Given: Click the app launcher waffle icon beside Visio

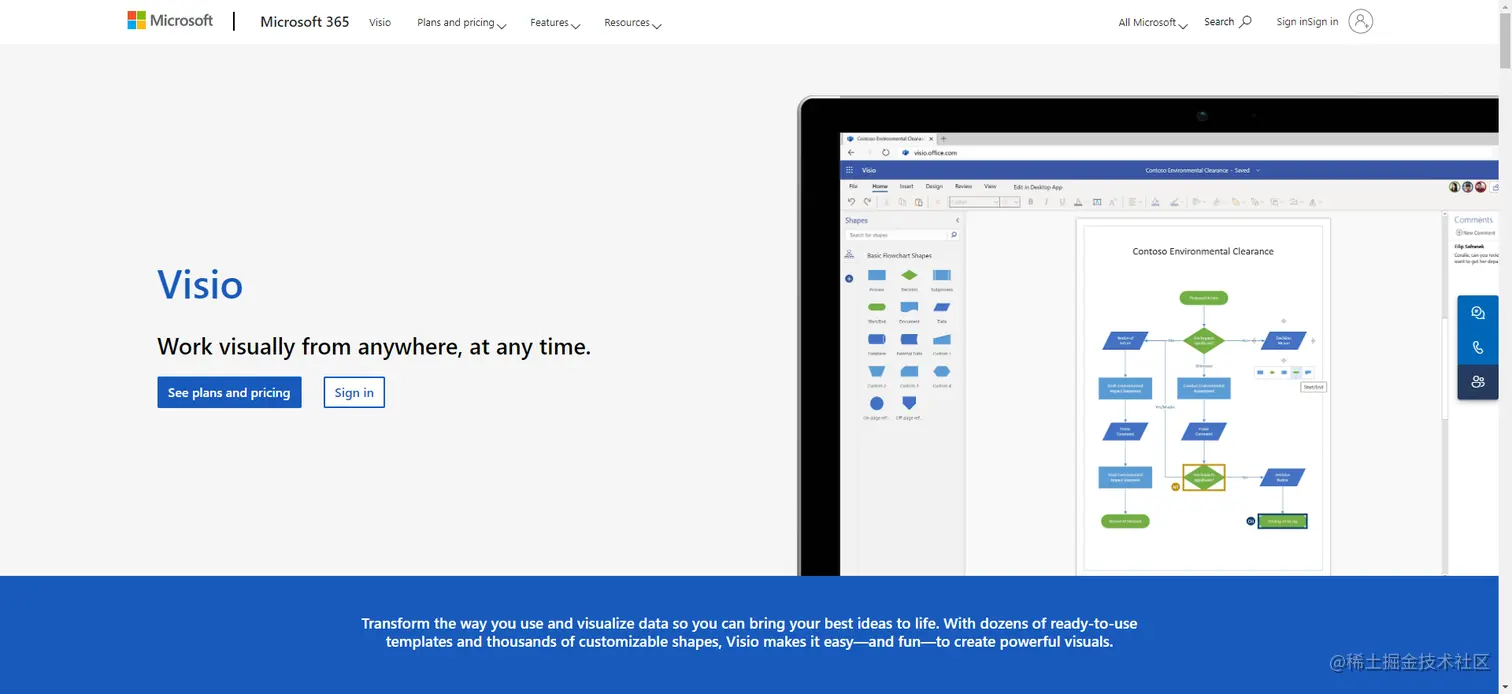Looking at the screenshot, I should 849,170.
